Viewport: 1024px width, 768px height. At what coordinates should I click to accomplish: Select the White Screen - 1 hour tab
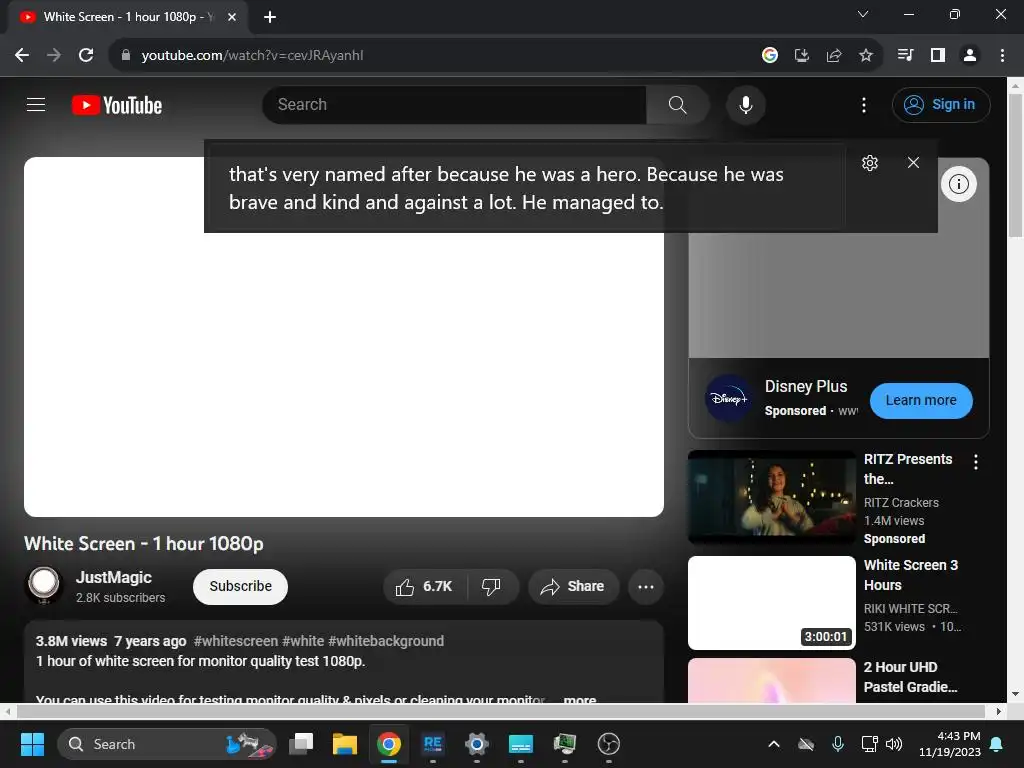pyautogui.click(x=128, y=17)
